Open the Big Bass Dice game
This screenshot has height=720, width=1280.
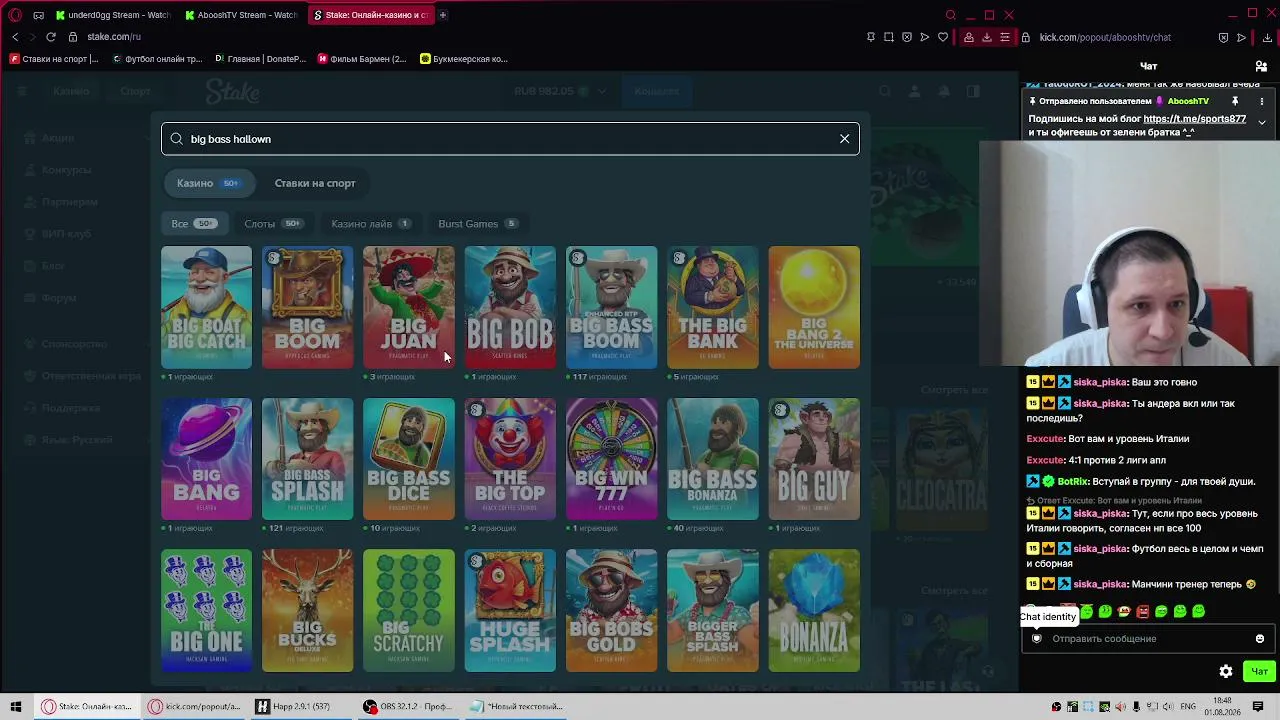pyautogui.click(x=408, y=459)
